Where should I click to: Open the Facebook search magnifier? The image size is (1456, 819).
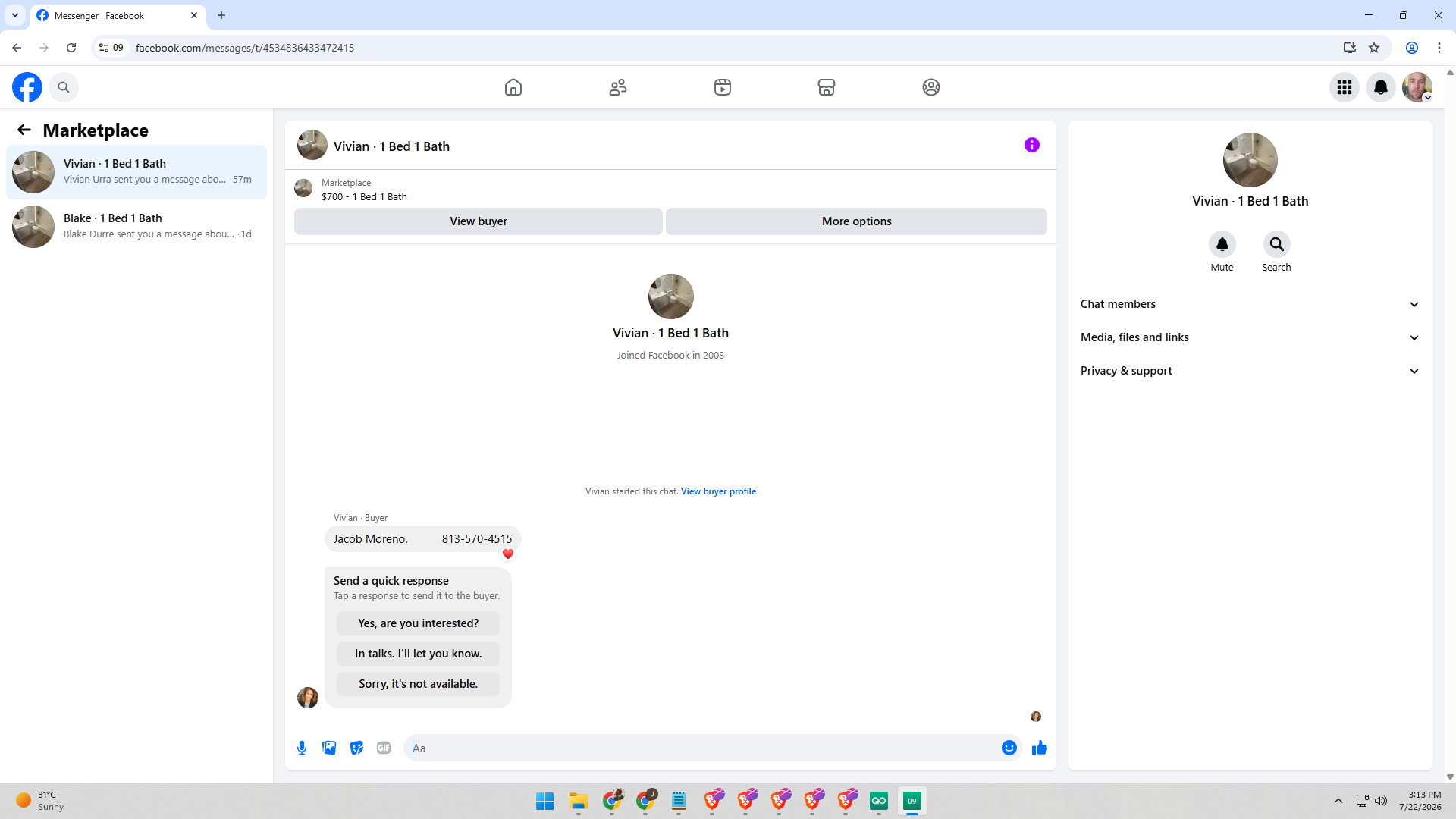pos(64,87)
